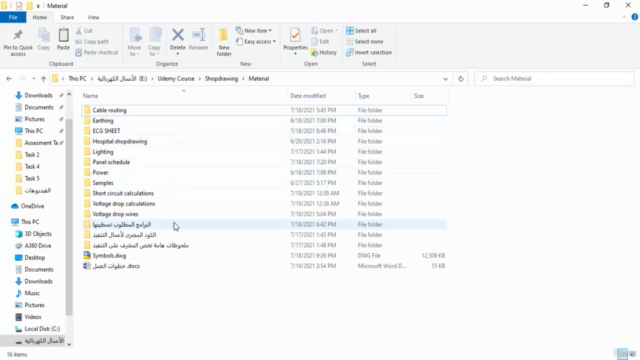Image resolution: width=640 pixels, height=360 pixels.
Task: Click the Paste ribbon icon
Action: 63,36
